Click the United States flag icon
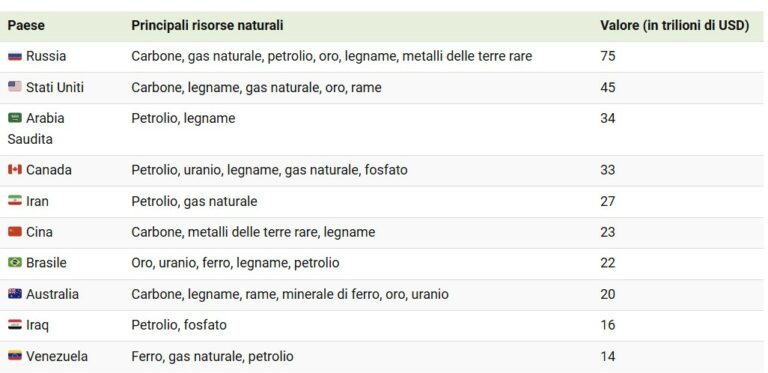This screenshot has width=768, height=373. pyautogui.click(x=15, y=87)
